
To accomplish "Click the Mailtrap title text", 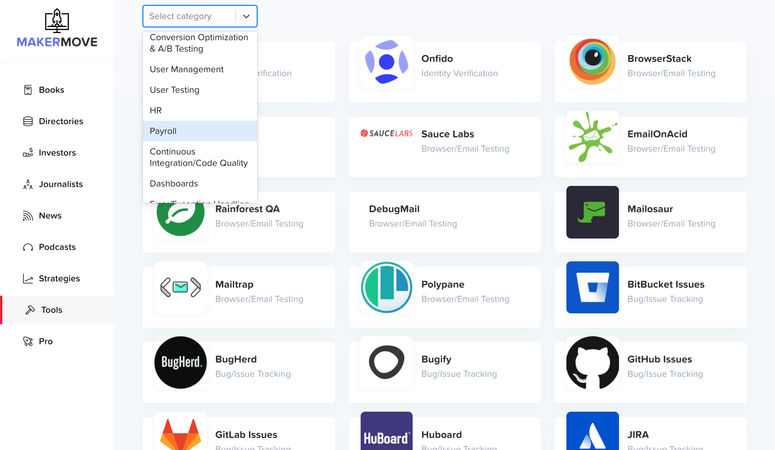I will point(234,284).
